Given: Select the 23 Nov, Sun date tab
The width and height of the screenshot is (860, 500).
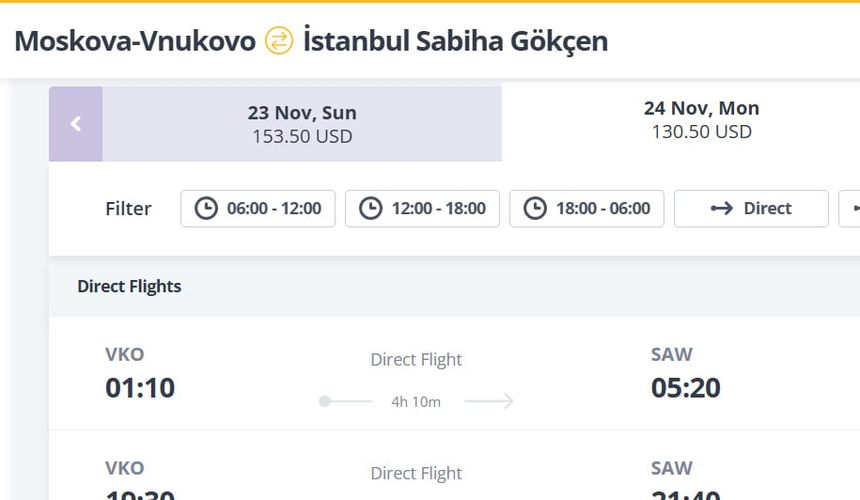Looking at the screenshot, I should coord(302,124).
